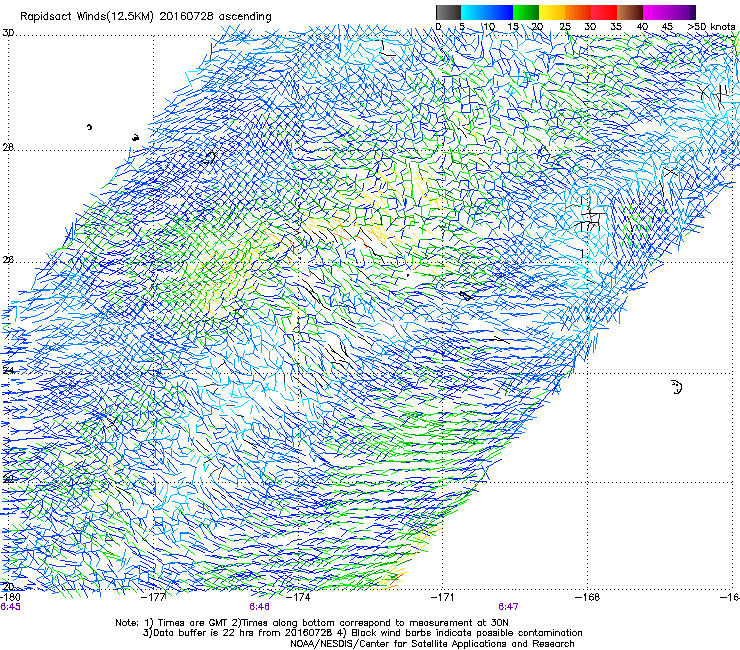Screen dimensions: 740x650
Task: Click the '10' legend scale label
Action: coord(489,27)
